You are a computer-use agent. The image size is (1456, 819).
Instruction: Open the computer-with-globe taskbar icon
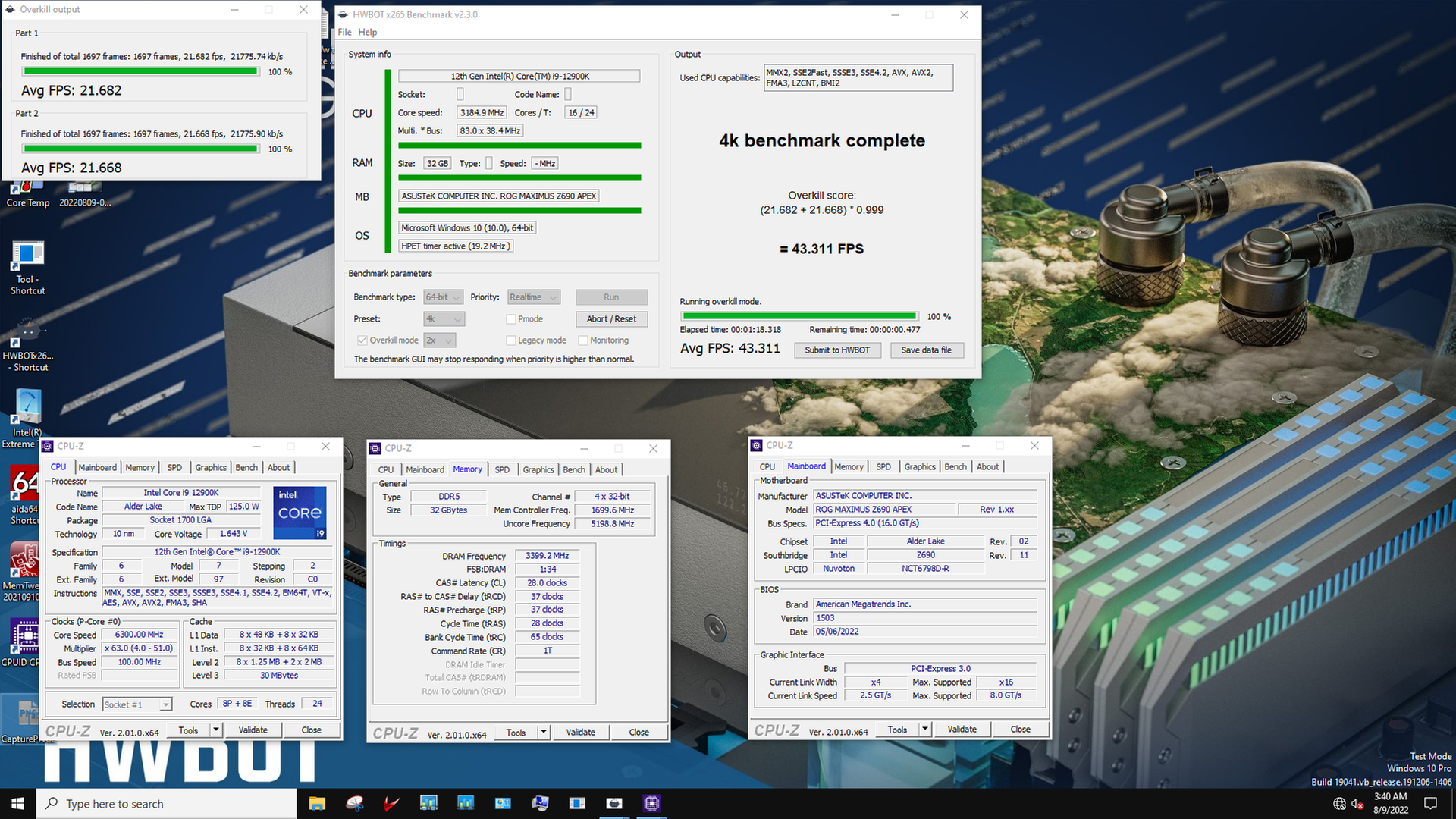pyautogui.click(x=540, y=803)
